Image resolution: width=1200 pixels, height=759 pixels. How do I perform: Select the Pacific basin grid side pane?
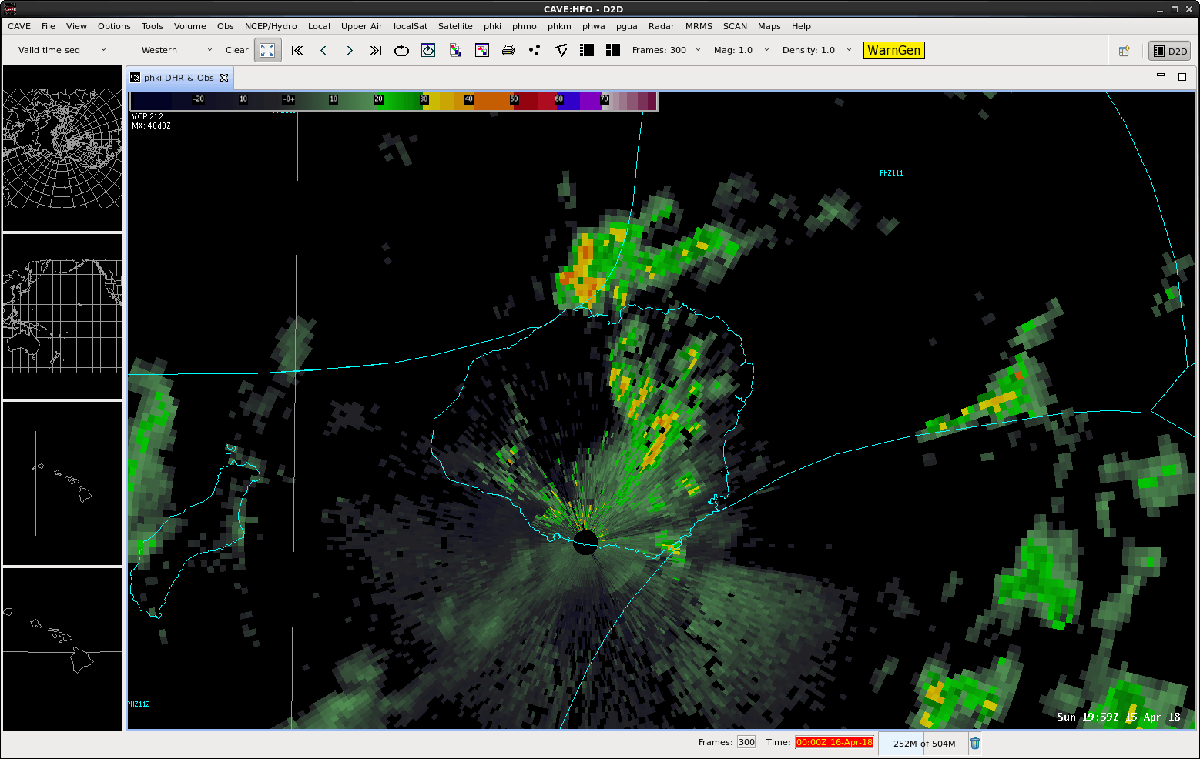[62, 316]
